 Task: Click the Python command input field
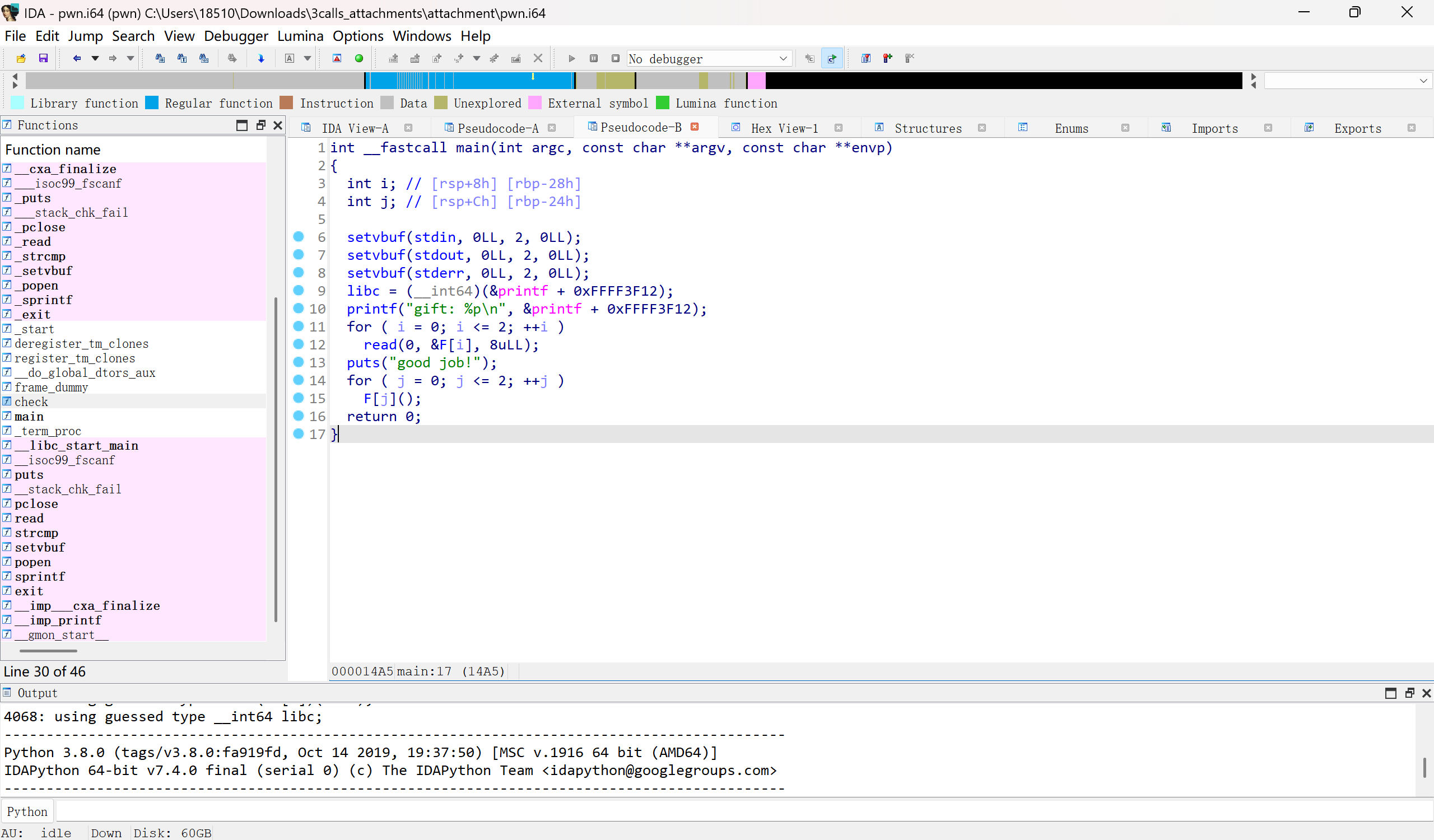point(743,811)
